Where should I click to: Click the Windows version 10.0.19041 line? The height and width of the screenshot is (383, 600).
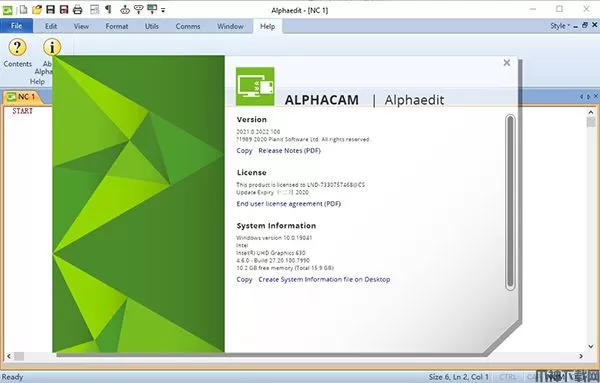pyautogui.click(x=274, y=238)
